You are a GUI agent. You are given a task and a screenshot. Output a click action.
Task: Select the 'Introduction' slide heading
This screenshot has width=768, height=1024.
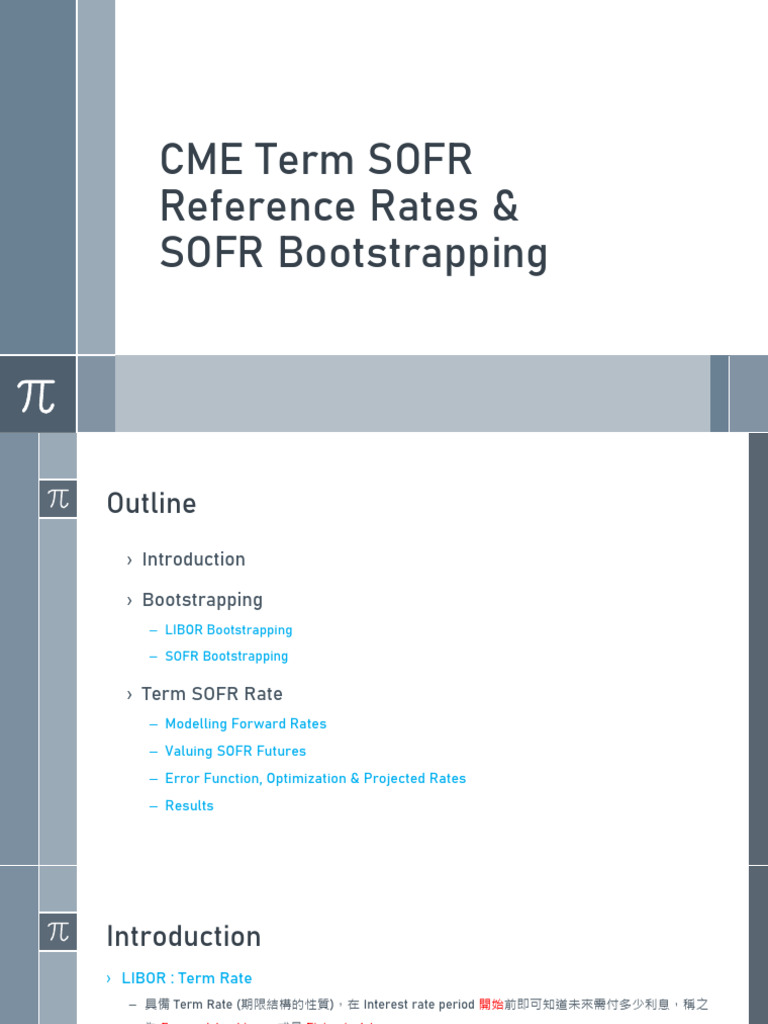(184, 936)
